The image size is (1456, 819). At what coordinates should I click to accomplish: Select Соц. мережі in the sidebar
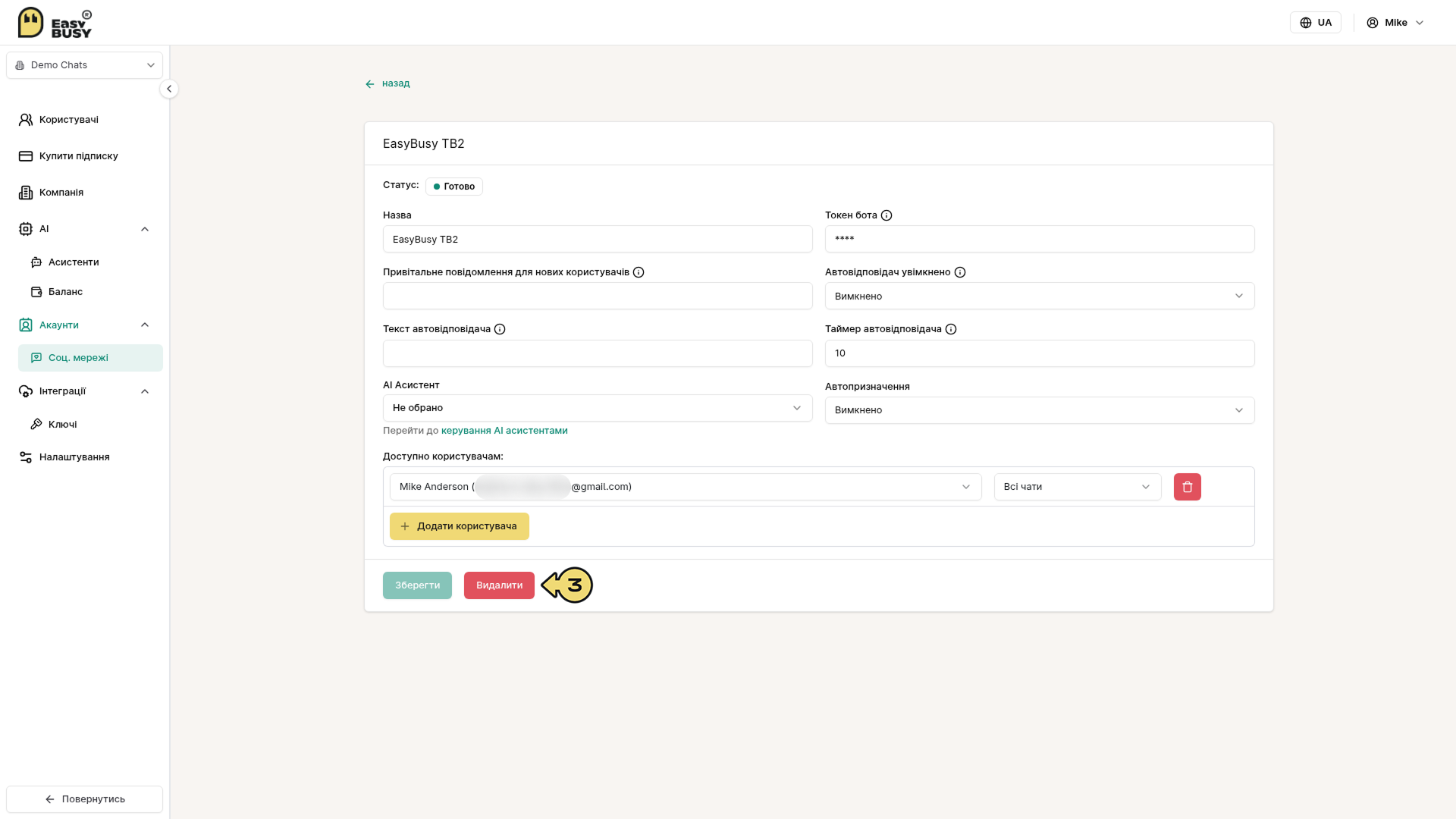tap(90, 358)
